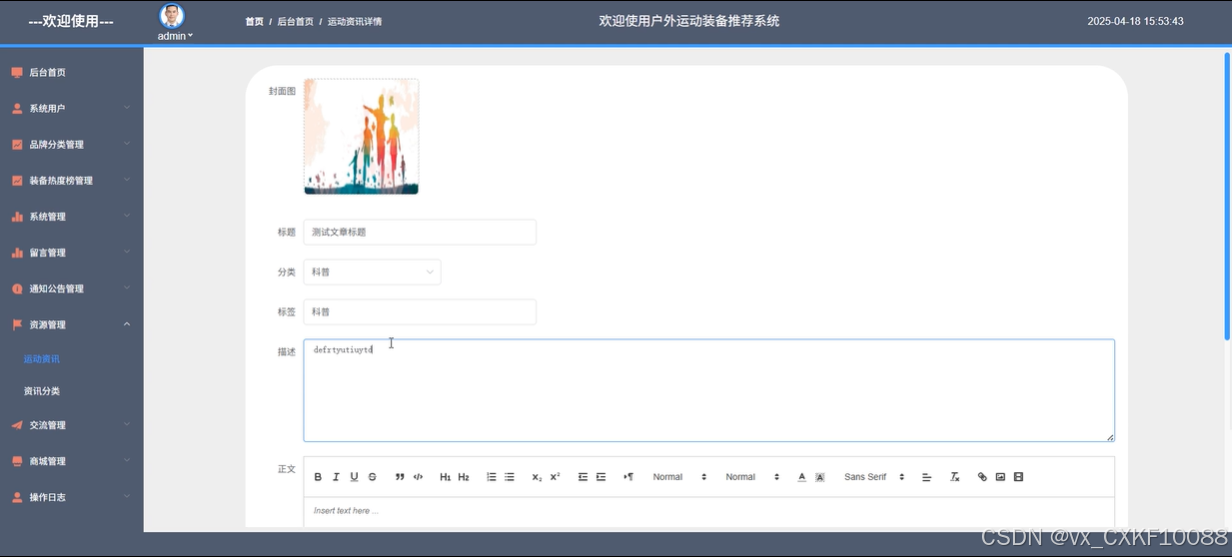Click the ---欢迎使用--- logo text
This screenshot has width=1232, height=557.
(x=71, y=21)
